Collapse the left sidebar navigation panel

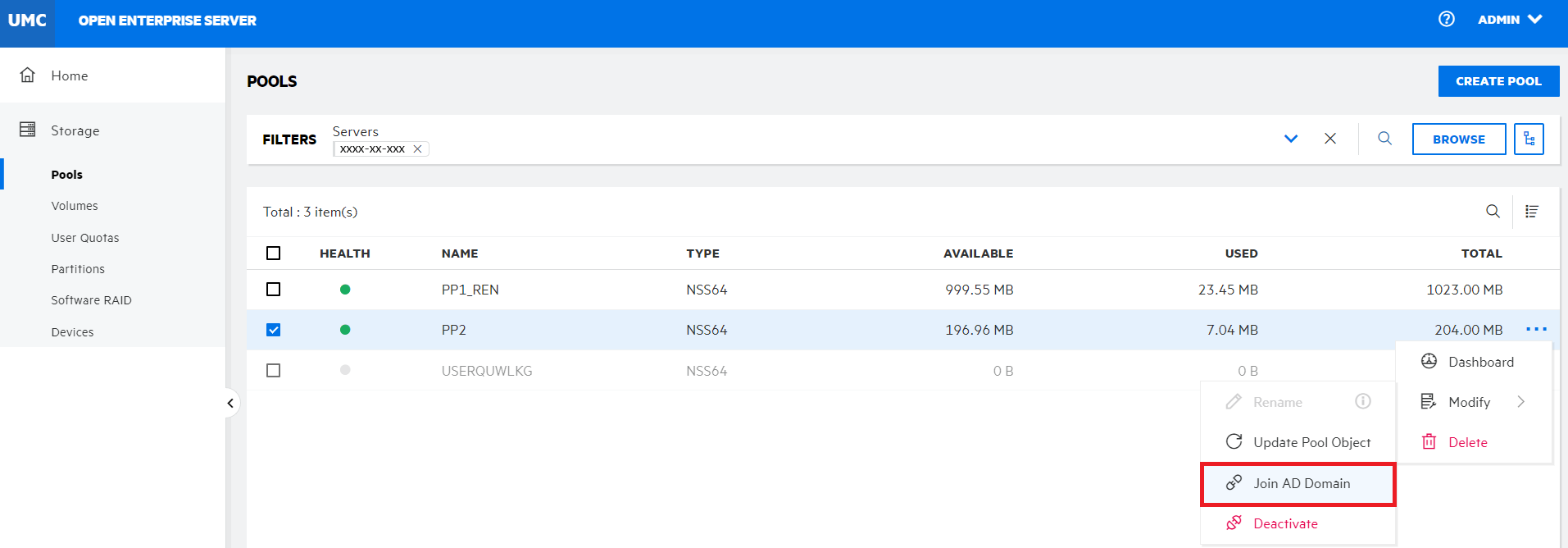coord(230,403)
